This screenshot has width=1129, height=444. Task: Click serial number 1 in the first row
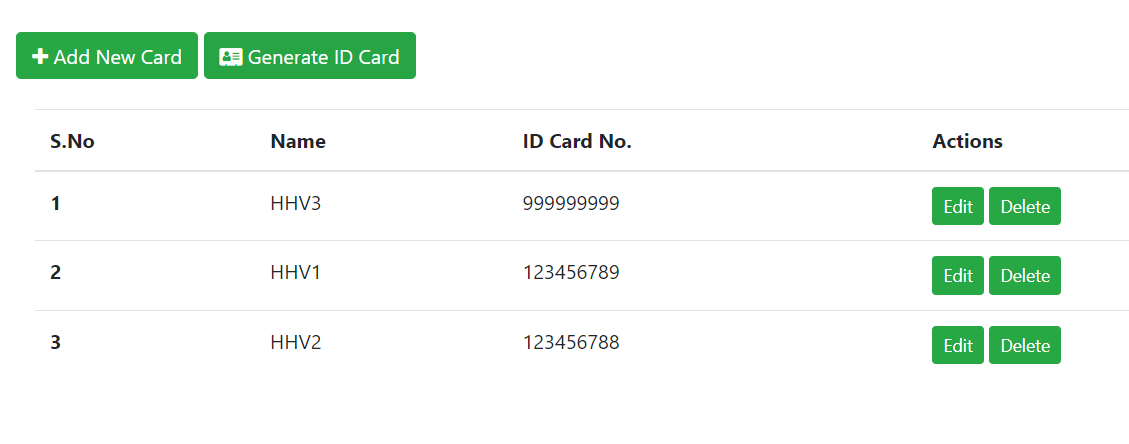coord(56,204)
